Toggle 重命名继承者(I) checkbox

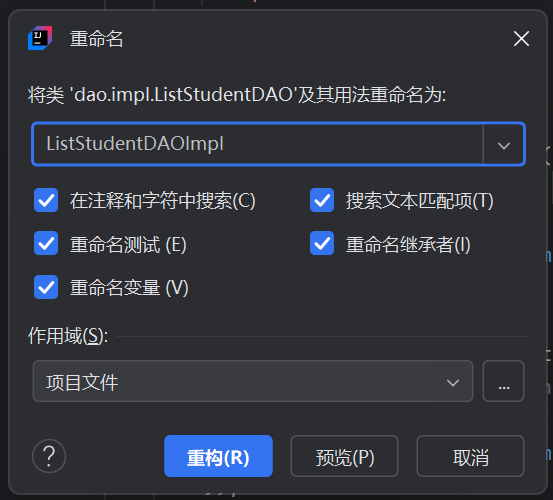pyautogui.click(x=322, y=243)
